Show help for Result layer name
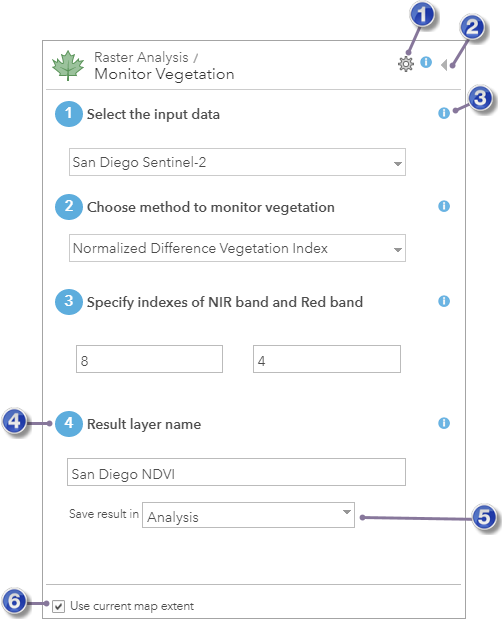 point(444,423)
